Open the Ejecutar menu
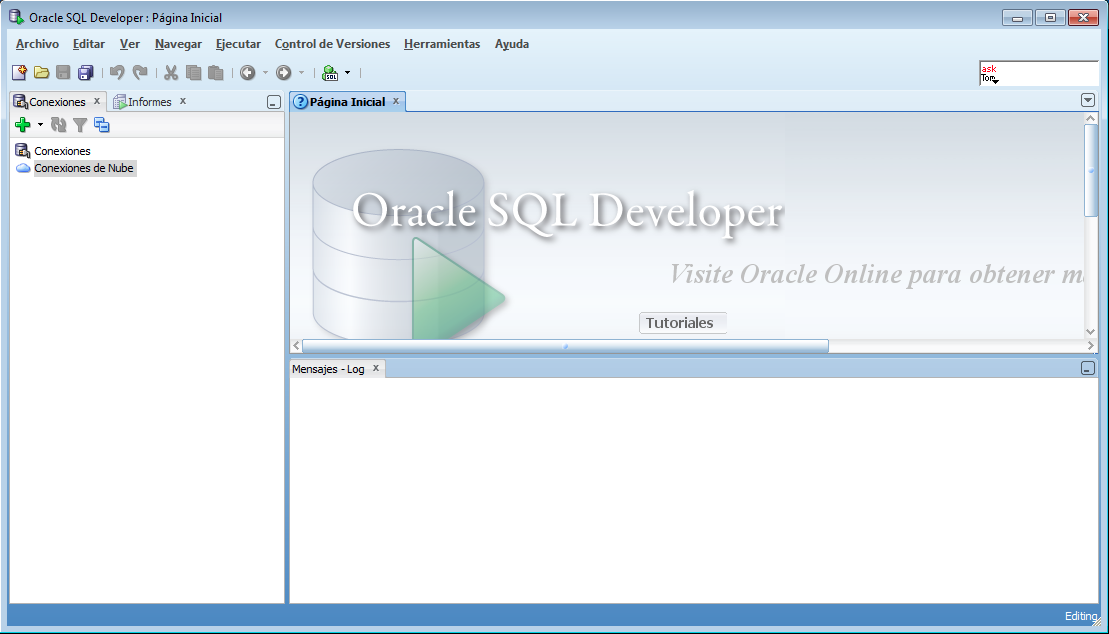 (x=238, y=44)
